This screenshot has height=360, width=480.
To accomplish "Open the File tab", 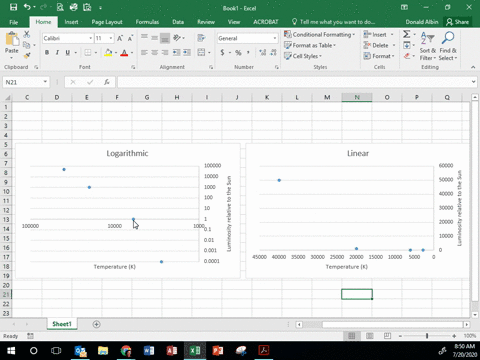I will (x=14, y=22).
